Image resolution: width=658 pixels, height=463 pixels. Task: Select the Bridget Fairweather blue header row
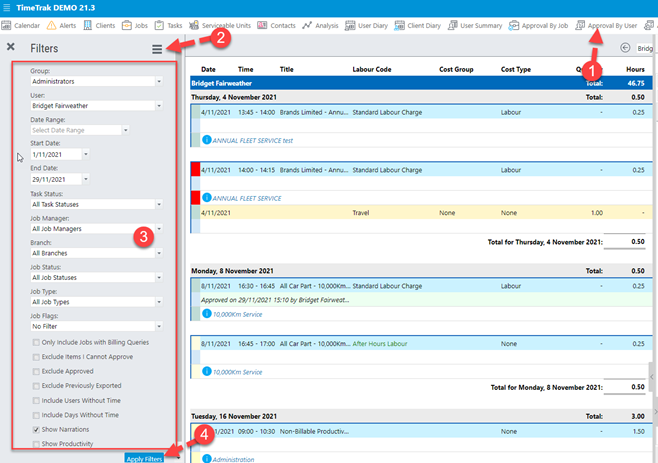coord(421,83)
